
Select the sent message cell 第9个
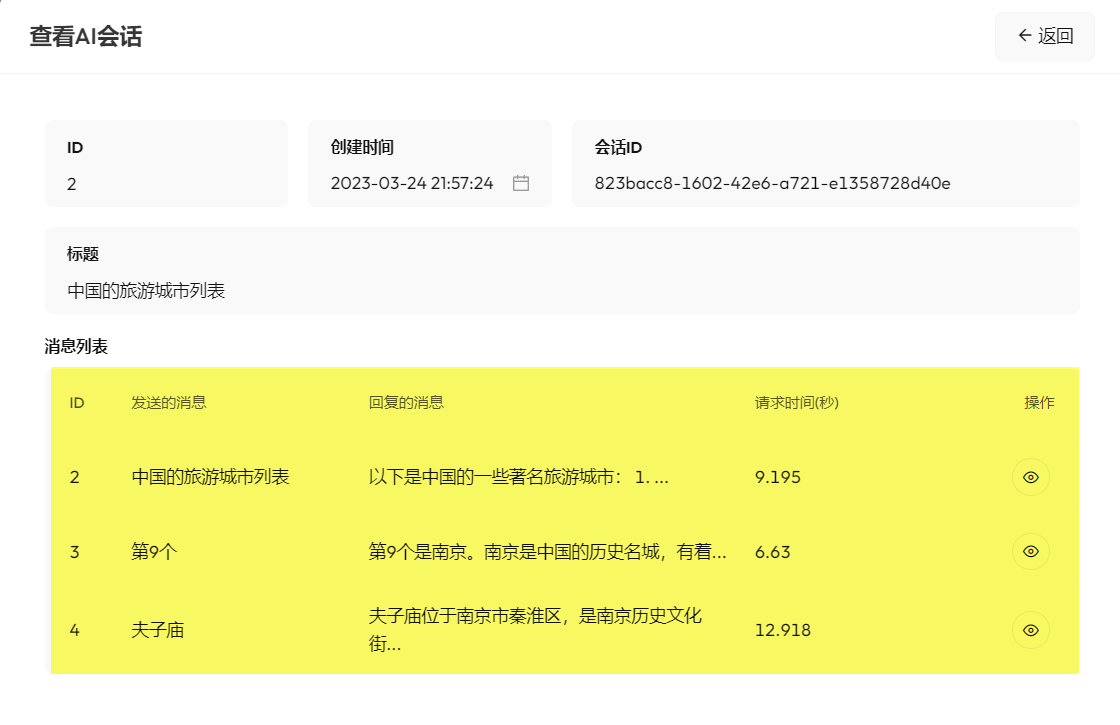coord(154,551)
